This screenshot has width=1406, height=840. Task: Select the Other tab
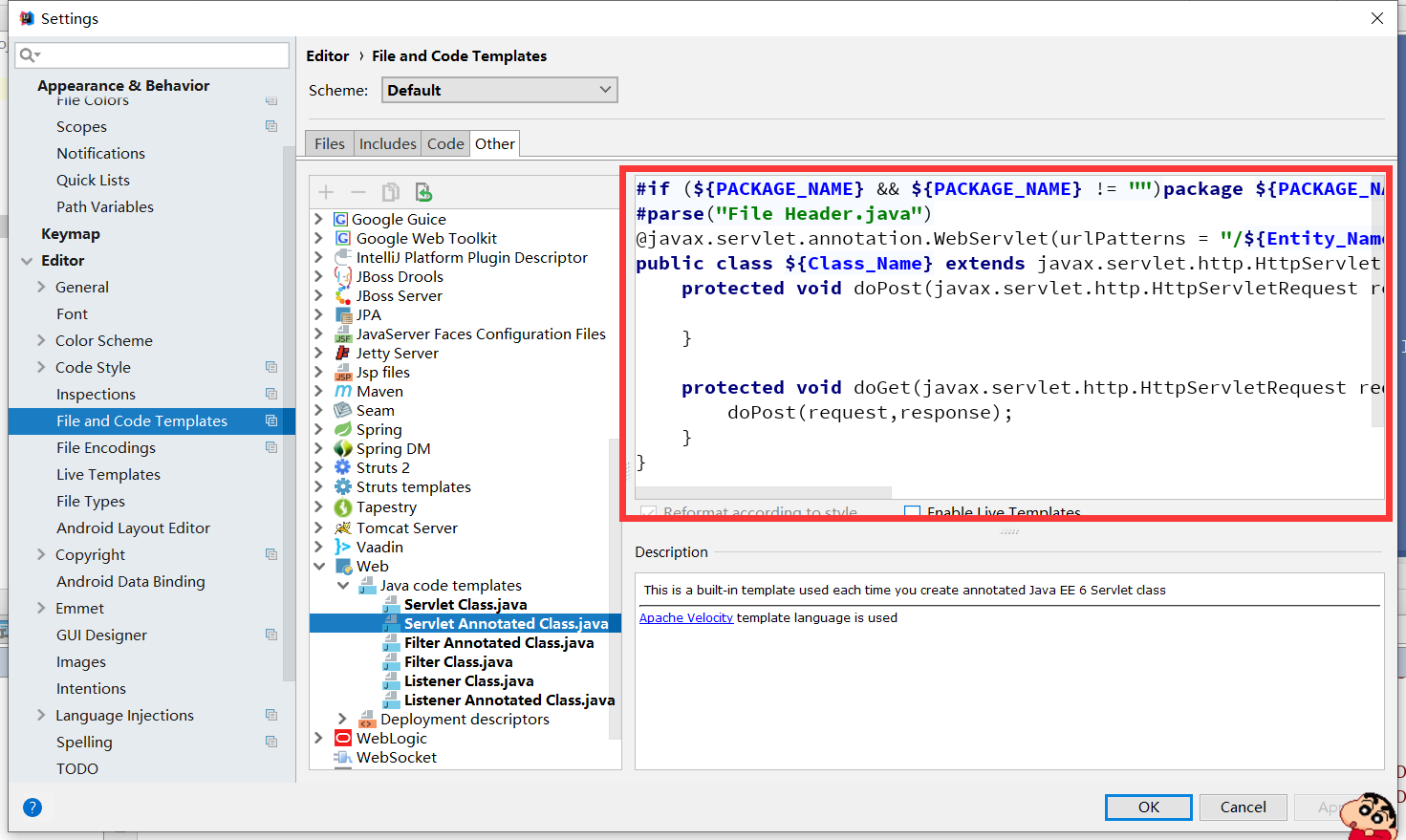coord(494,143)
